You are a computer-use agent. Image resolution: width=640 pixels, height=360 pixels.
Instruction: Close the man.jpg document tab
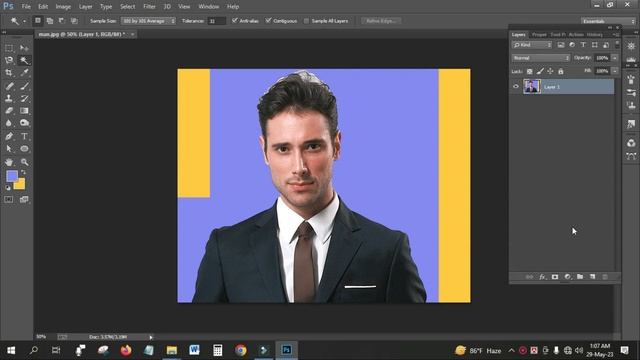tap(133, 34)
